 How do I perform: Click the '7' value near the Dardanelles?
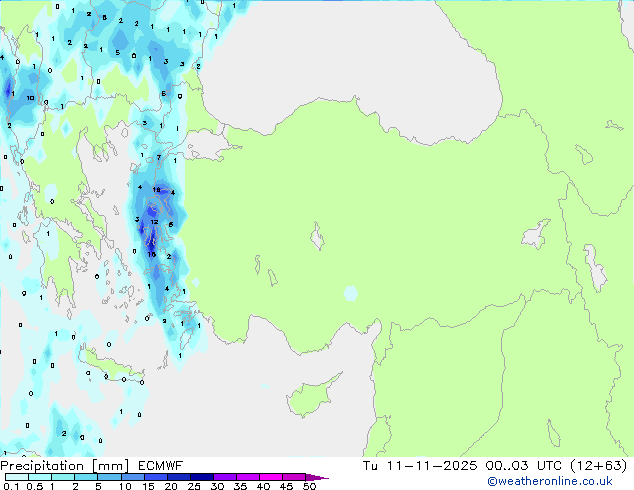158,157
